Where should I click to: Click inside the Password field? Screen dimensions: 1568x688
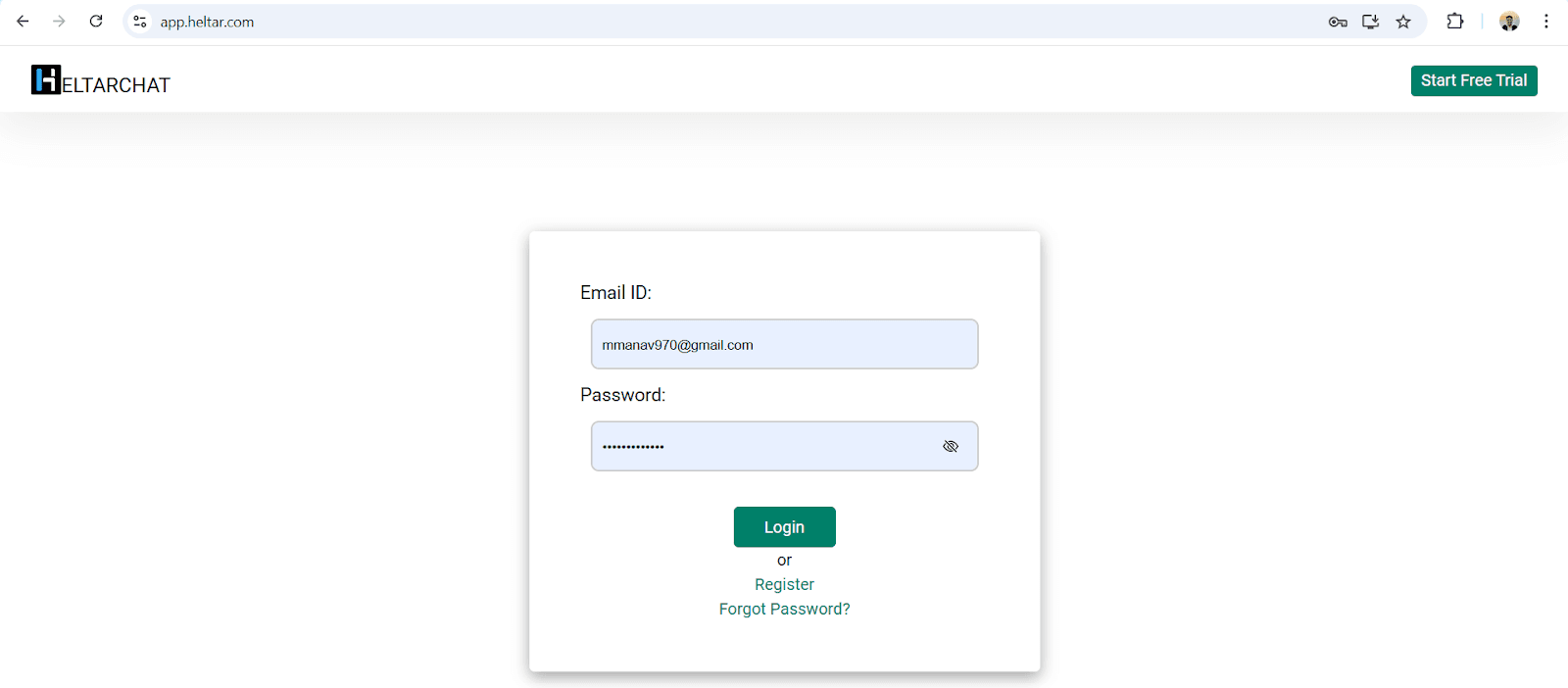[764, 446]
